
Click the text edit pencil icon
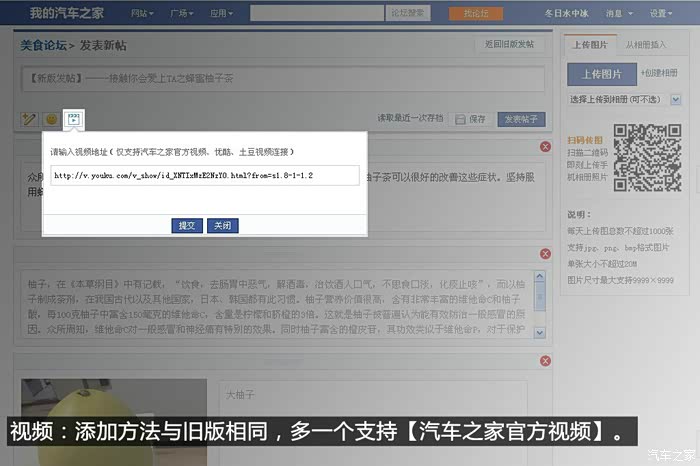point(29,119)
